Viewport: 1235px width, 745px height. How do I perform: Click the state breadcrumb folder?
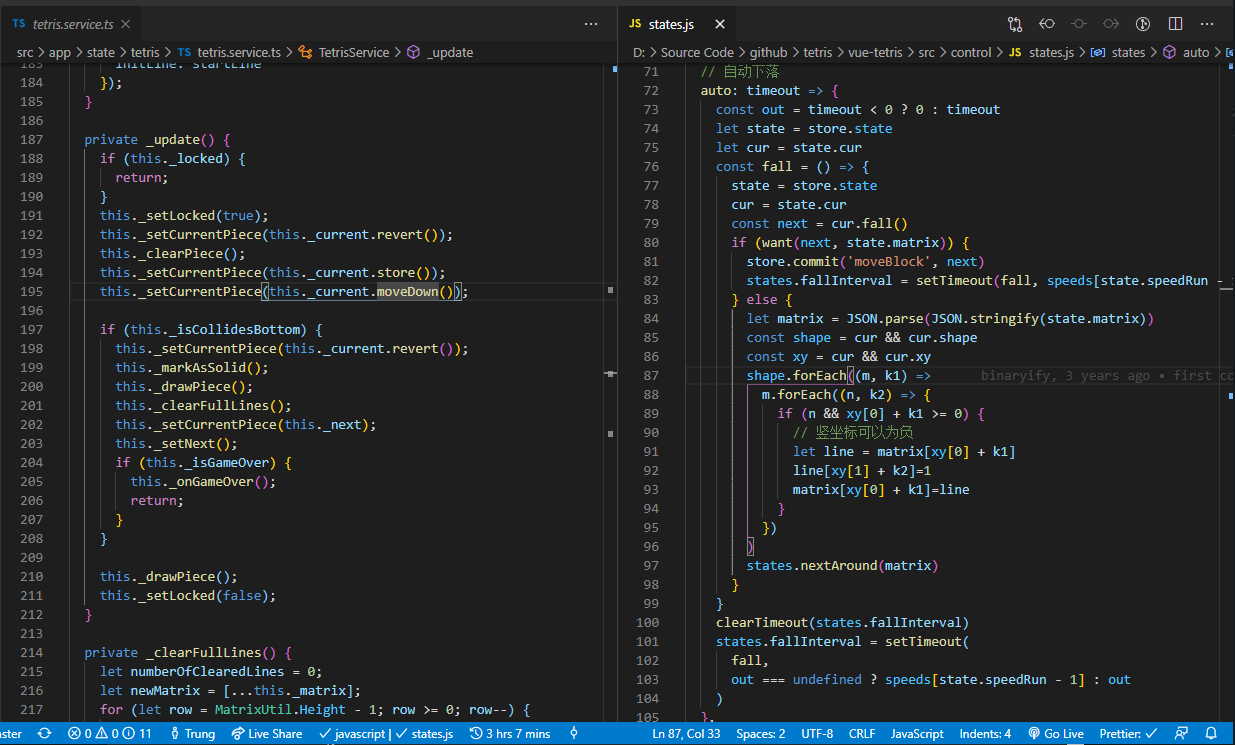103,52
